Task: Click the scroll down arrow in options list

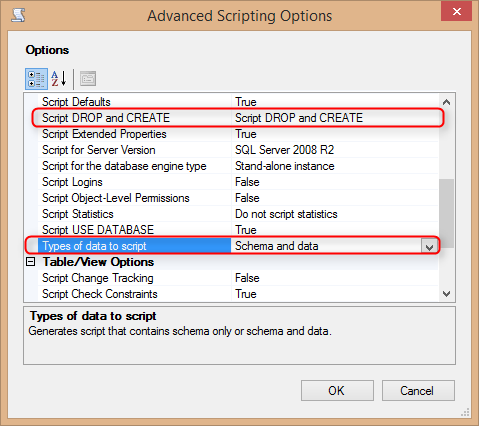Action: tap(447, 294)
